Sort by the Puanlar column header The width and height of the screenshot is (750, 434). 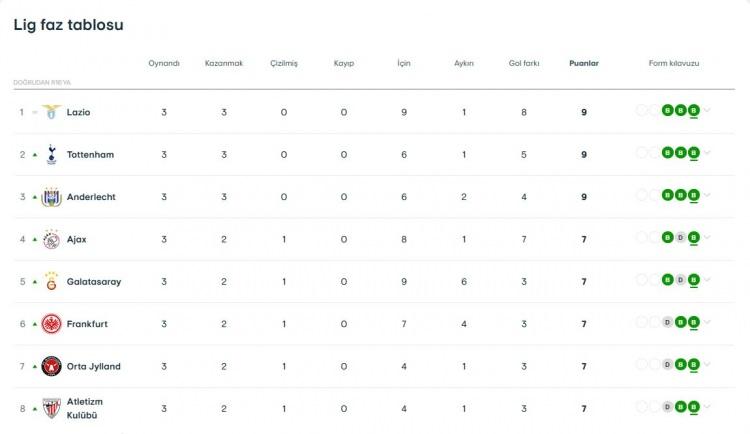coord(584,63)
